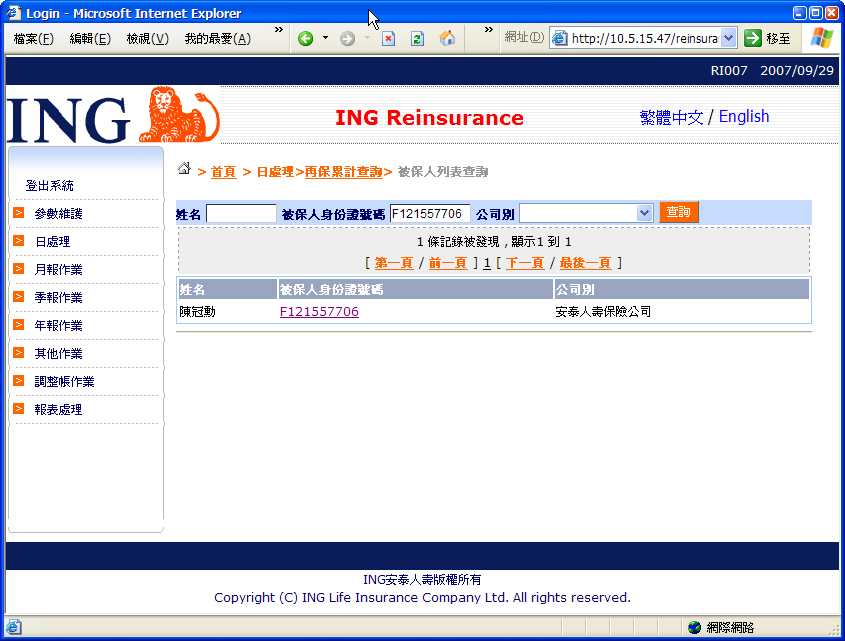Open the 公司別 dropdown
Image resolution: width=845 pixels, height=641 pixels.
tap(586, 213)
